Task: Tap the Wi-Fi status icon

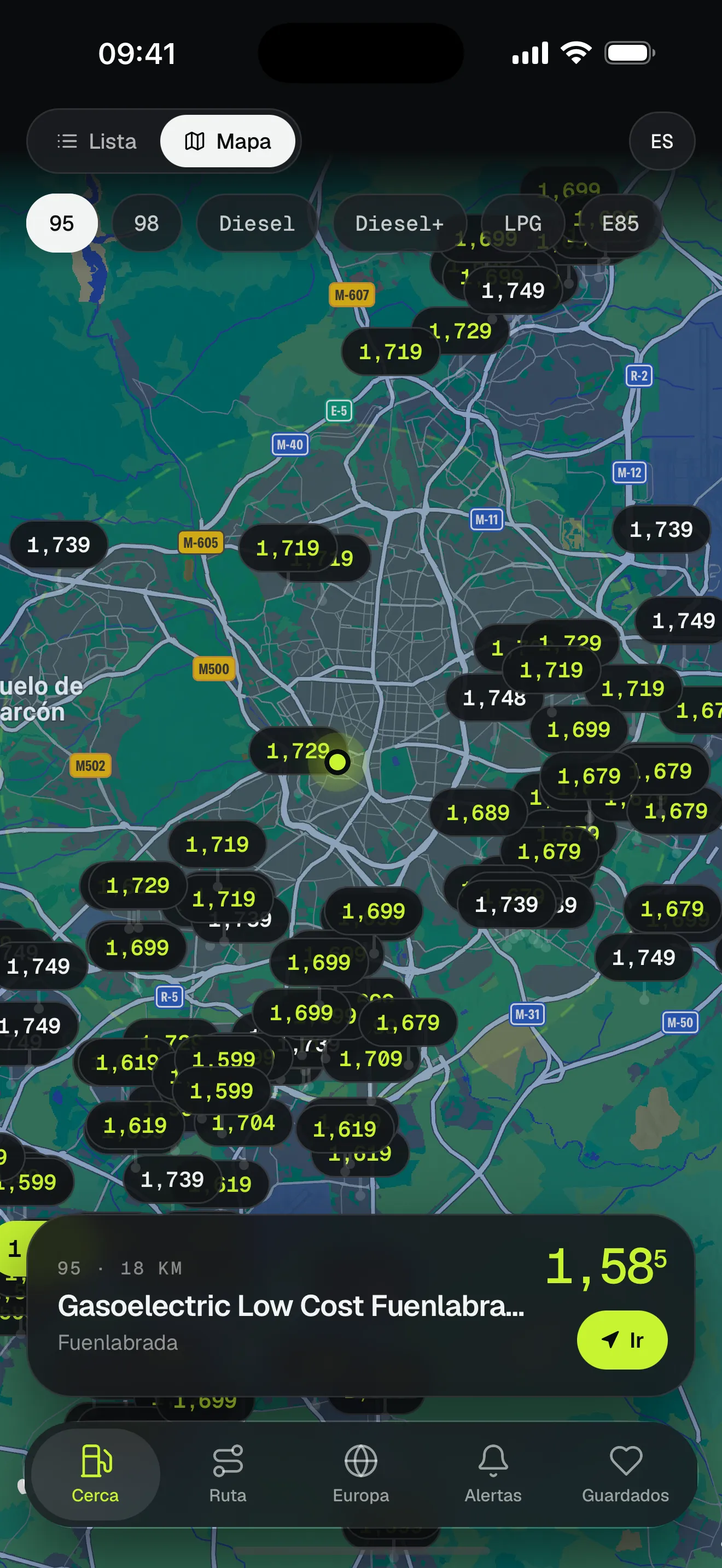Action: click(x=577, y=53)
